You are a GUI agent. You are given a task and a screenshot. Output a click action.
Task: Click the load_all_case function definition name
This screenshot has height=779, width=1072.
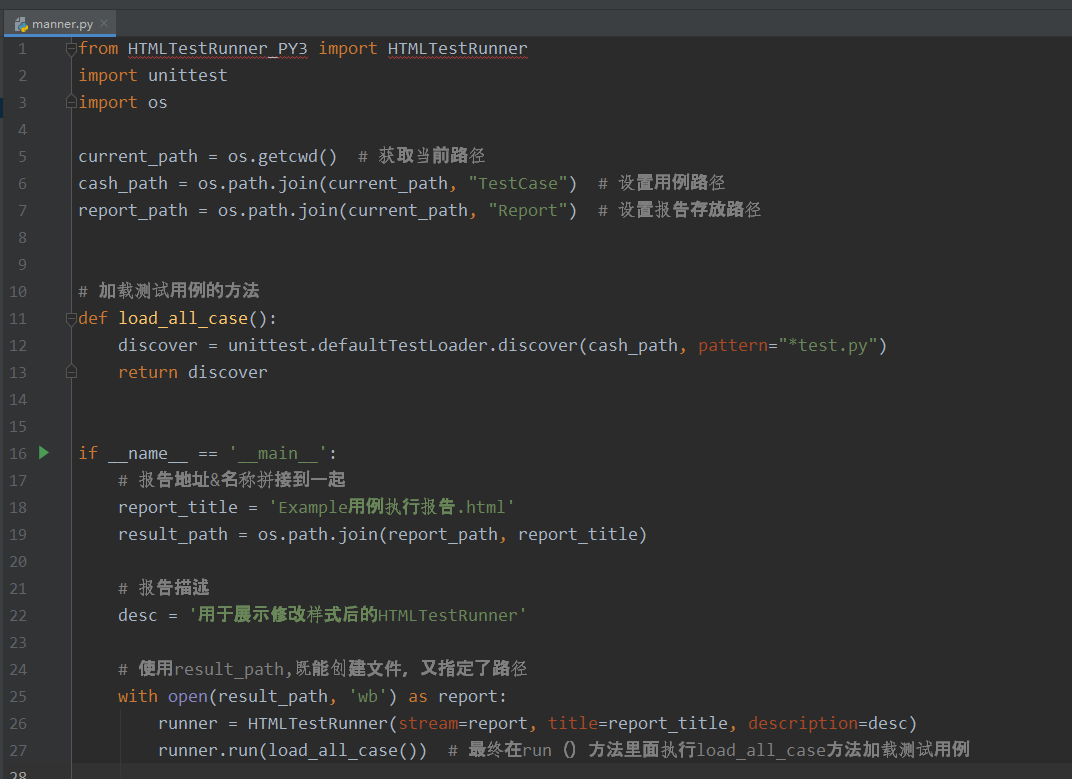183,318
